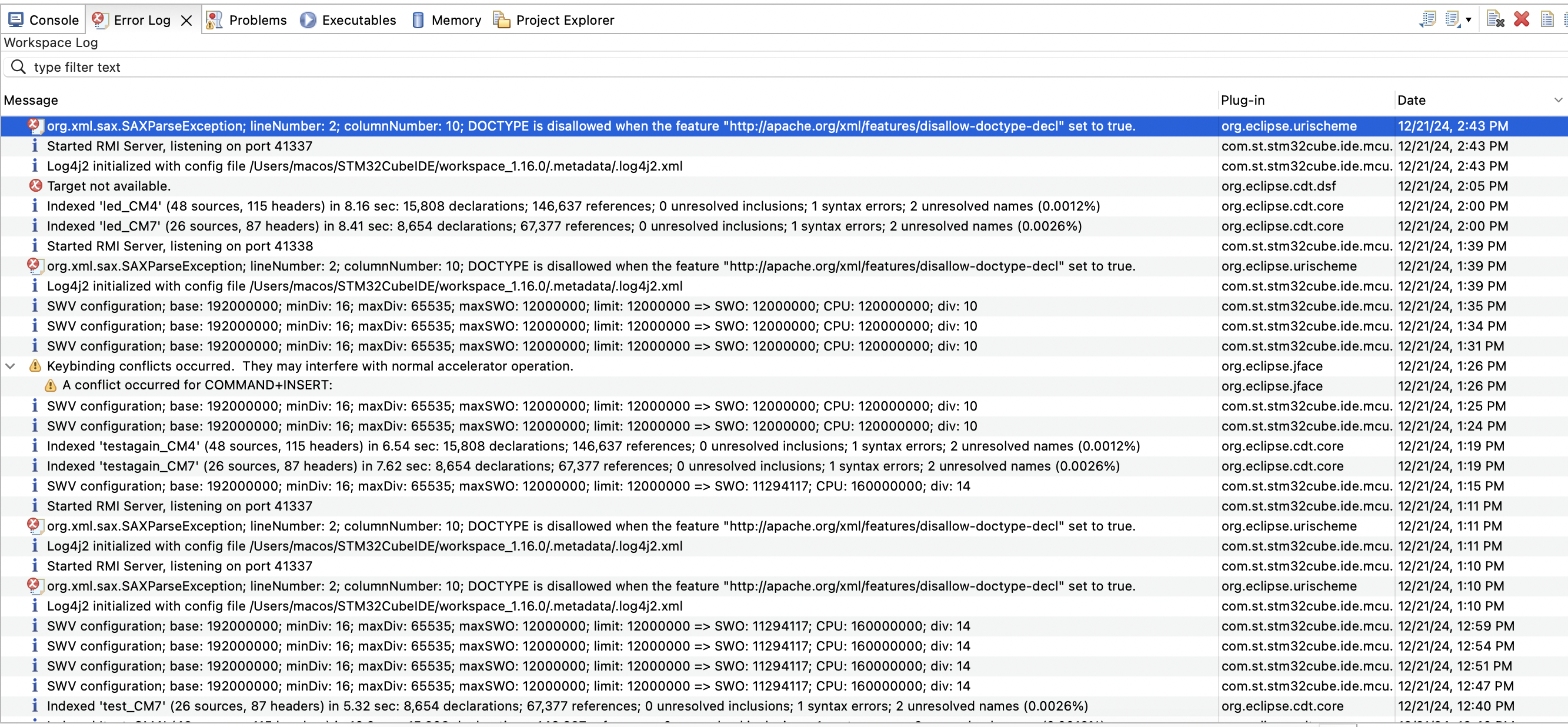Open the Import Log dropdown arrow
Viewport: 1568px width, 727px height.
(x=1469, y=20)
